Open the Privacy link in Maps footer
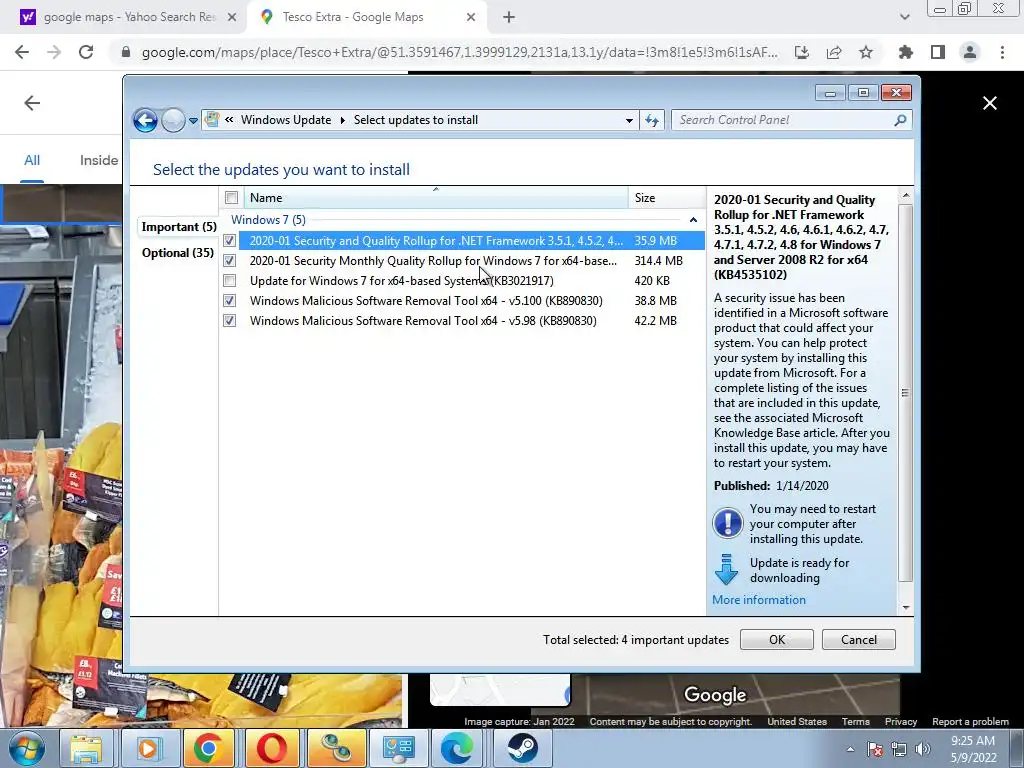Viewport: 1024px width, 768px height. [x=901, y=722]
